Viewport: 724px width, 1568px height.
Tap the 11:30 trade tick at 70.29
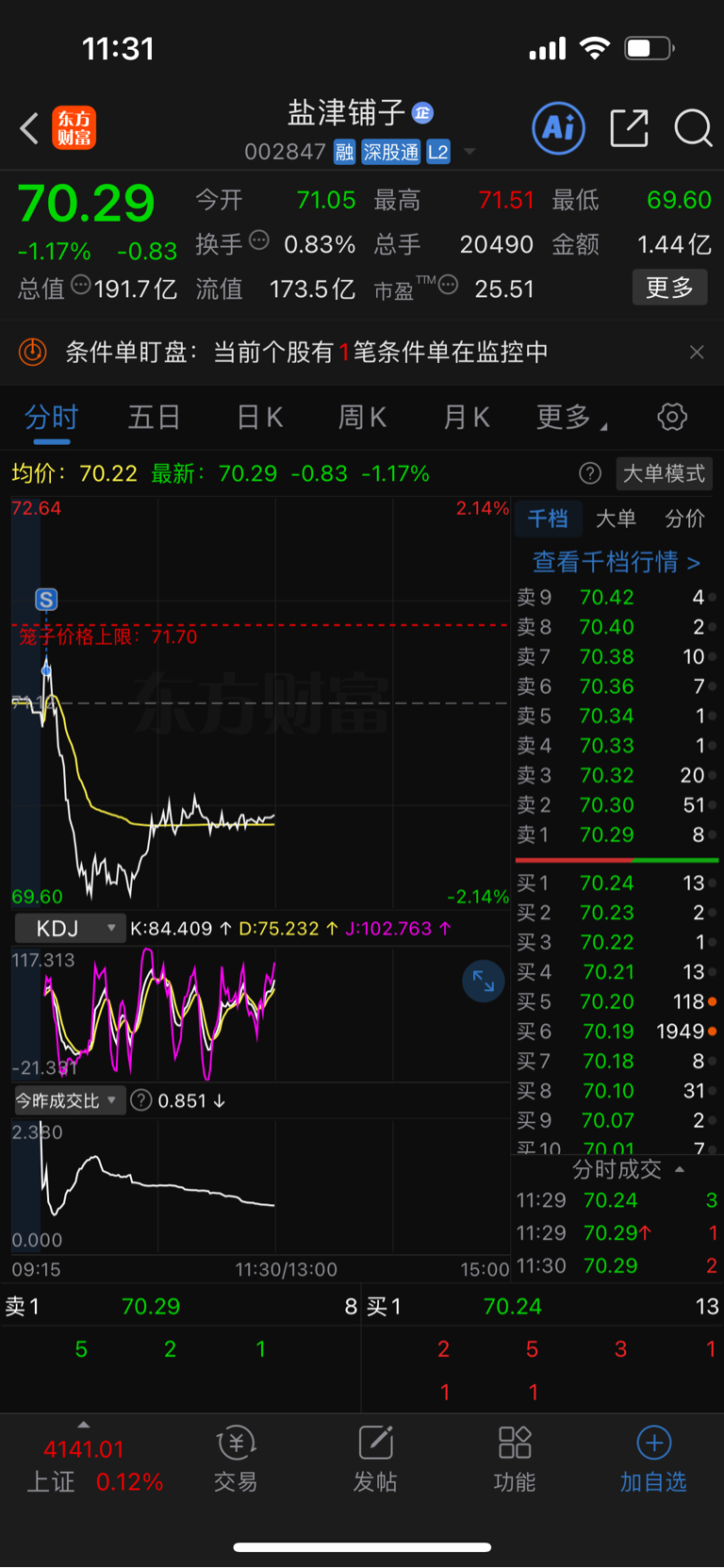pos(617,1266)
